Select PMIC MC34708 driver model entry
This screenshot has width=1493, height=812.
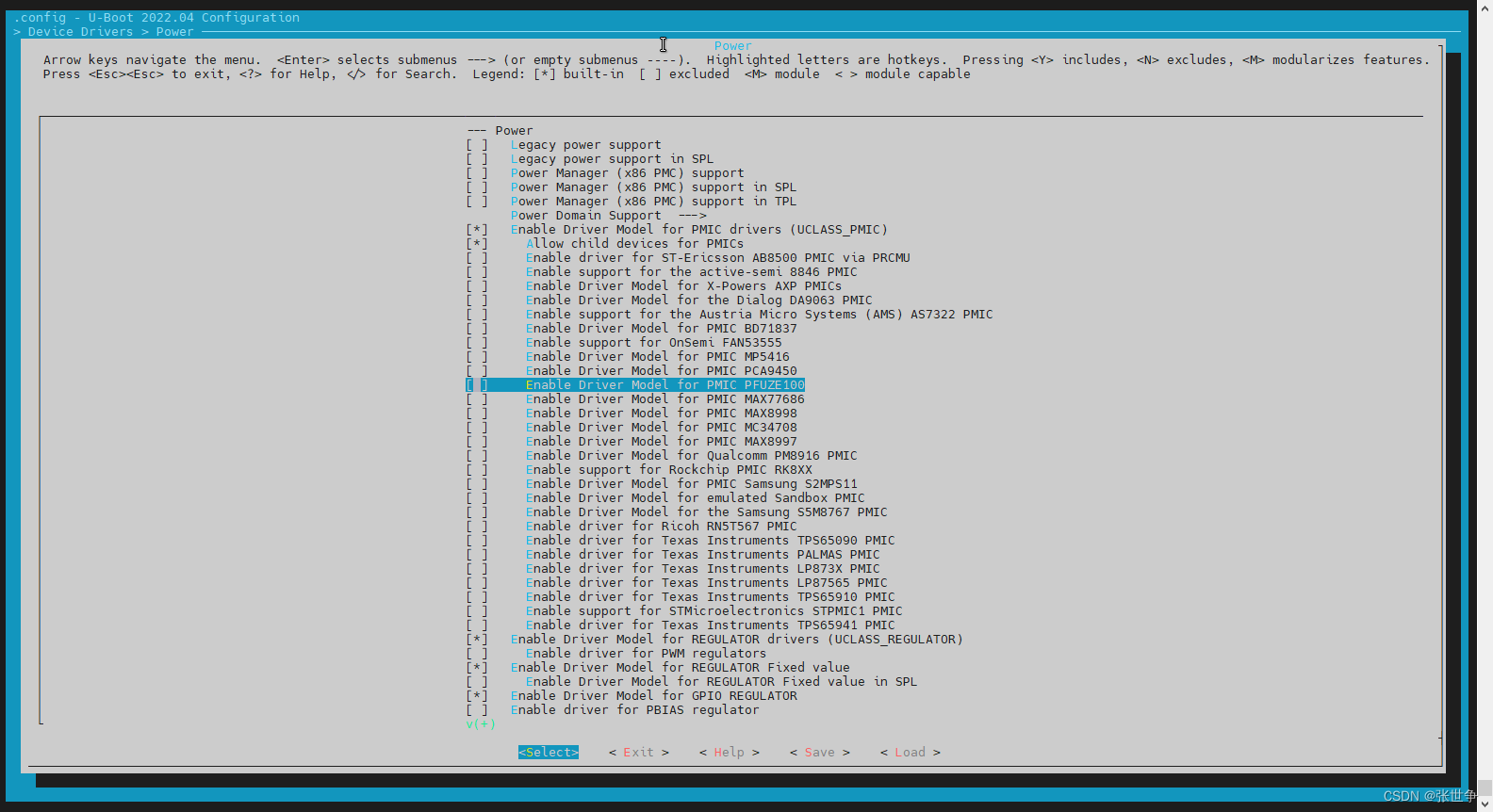coord(661,428)
